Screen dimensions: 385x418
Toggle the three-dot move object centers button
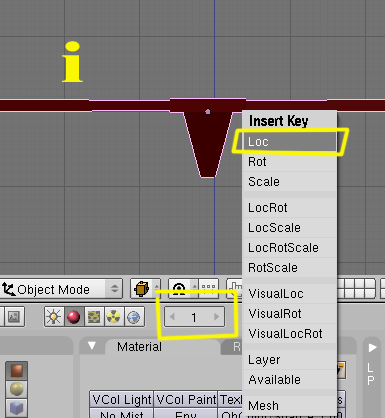pos(209,289)
